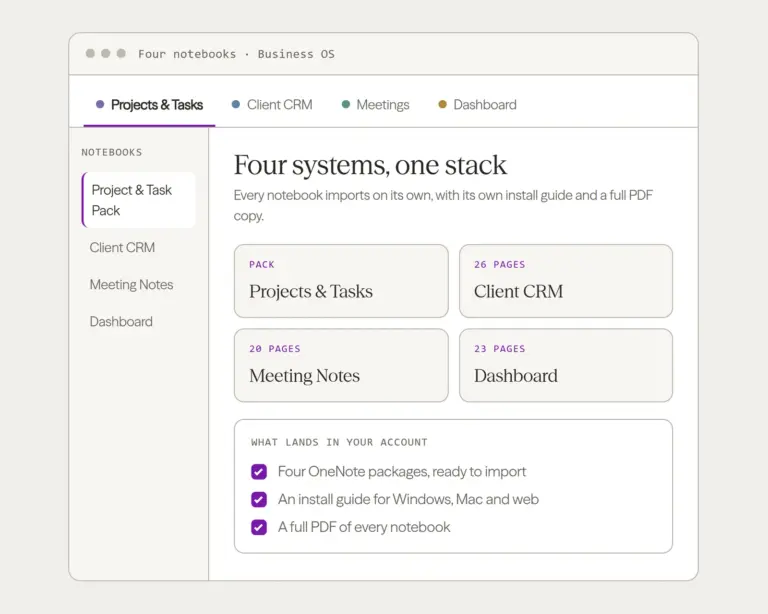Click the purple dot beside Projects & Tasks

coord(100,104)
